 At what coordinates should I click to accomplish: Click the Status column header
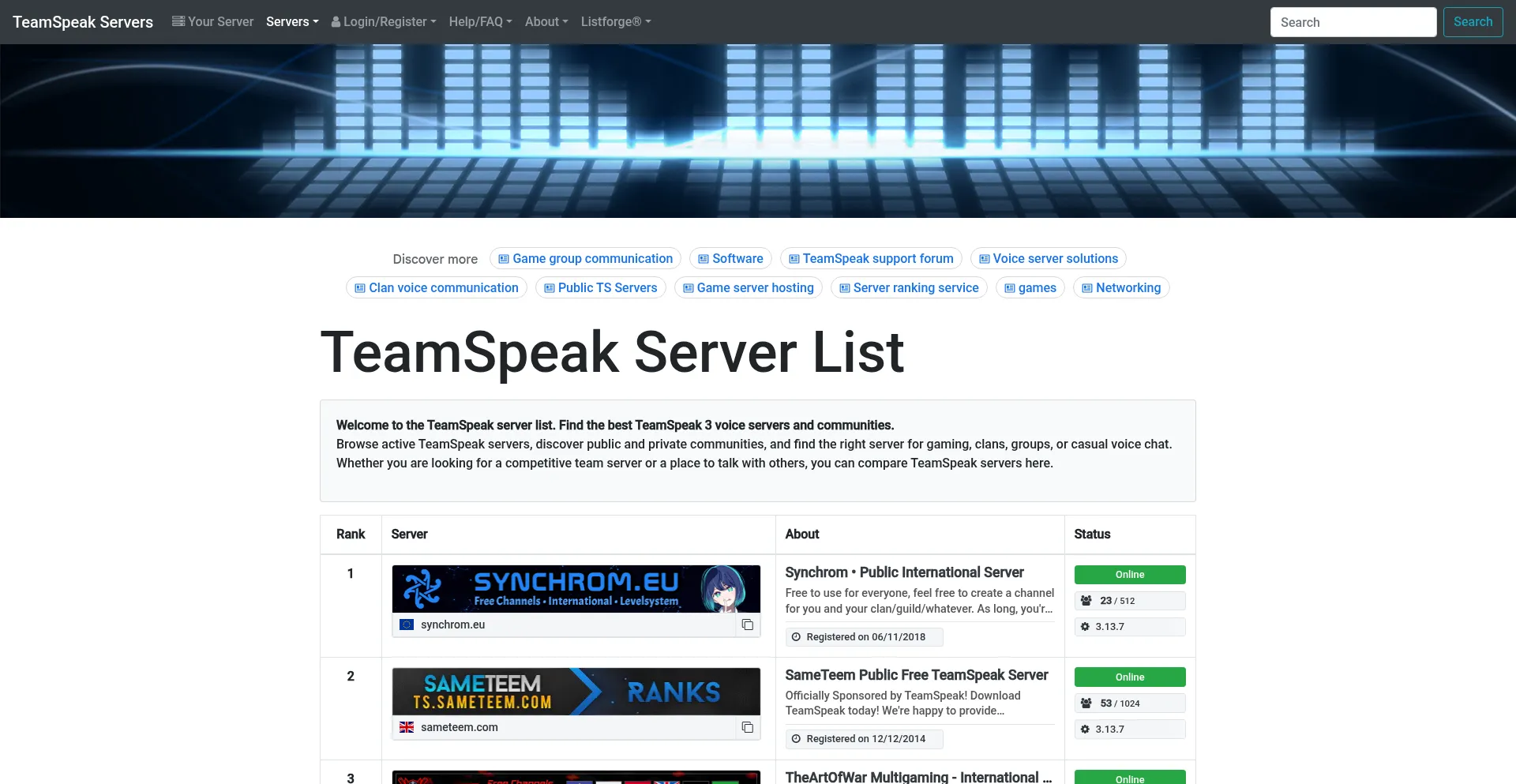(1092, 535)
